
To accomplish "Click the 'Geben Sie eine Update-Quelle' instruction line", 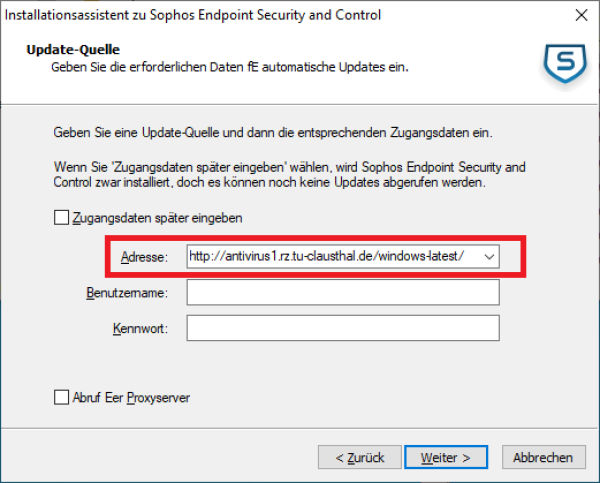I will 271,132.
